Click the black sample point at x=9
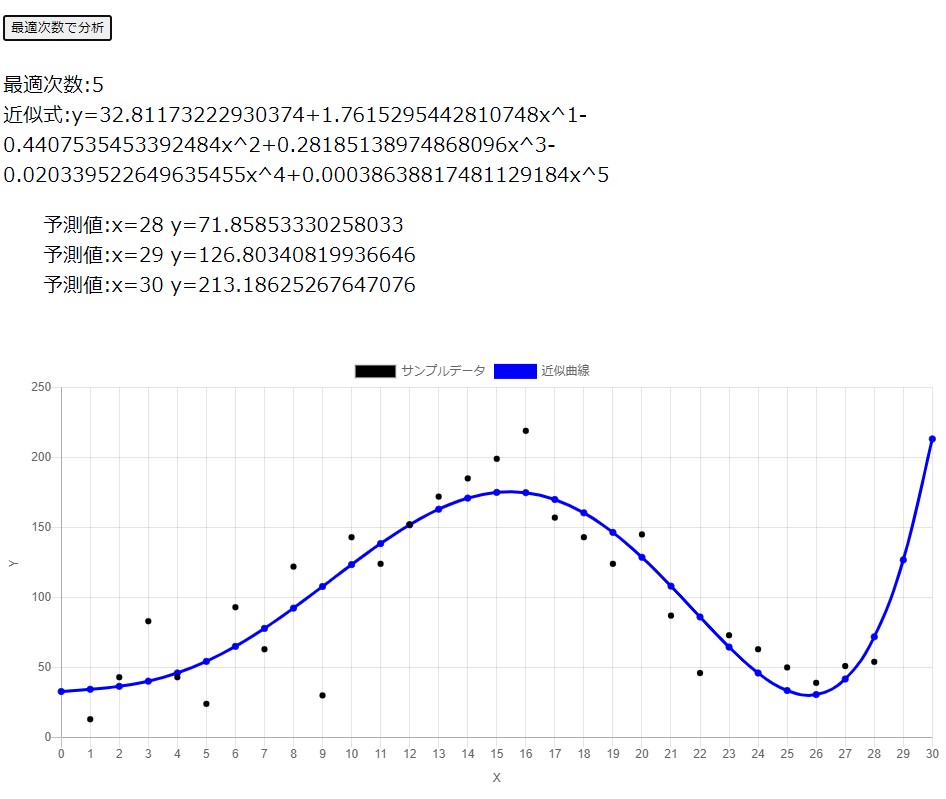 [322, 695]
